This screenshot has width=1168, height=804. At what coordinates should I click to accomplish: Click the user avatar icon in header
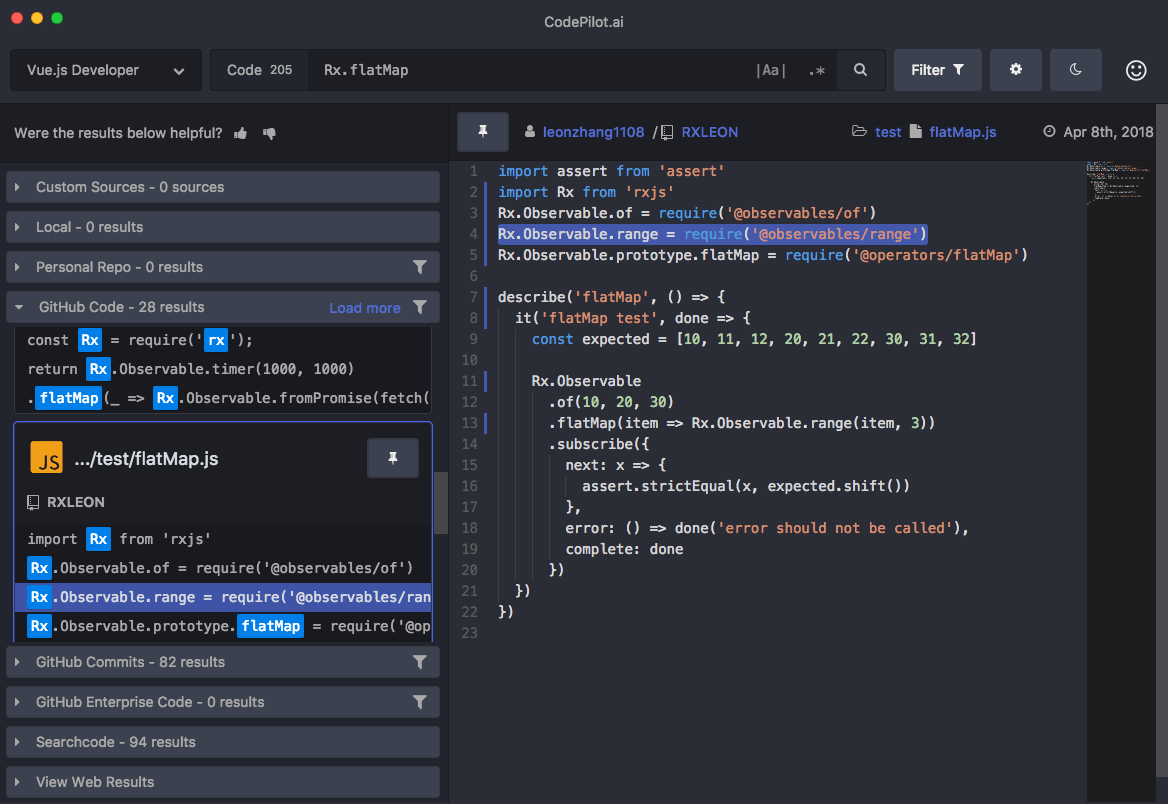pyautogui.click(x=530, y=132)
